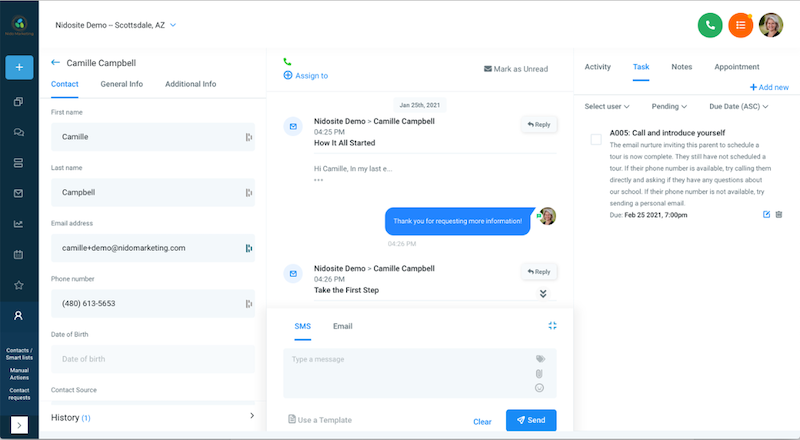Expand the message composer to fullscreen
This screenshot has width=800, height=440.
coord(552,326)
